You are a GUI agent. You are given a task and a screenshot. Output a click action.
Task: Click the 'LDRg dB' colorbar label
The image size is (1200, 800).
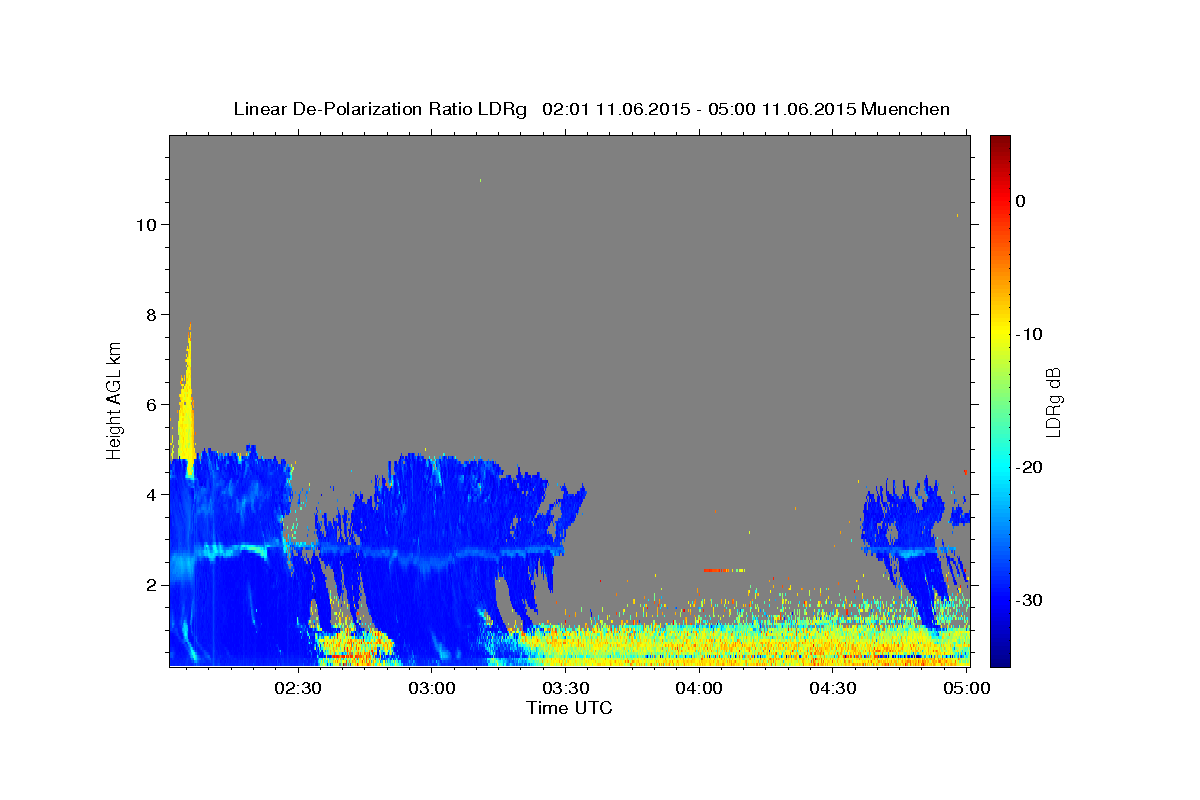(1052, 402)
